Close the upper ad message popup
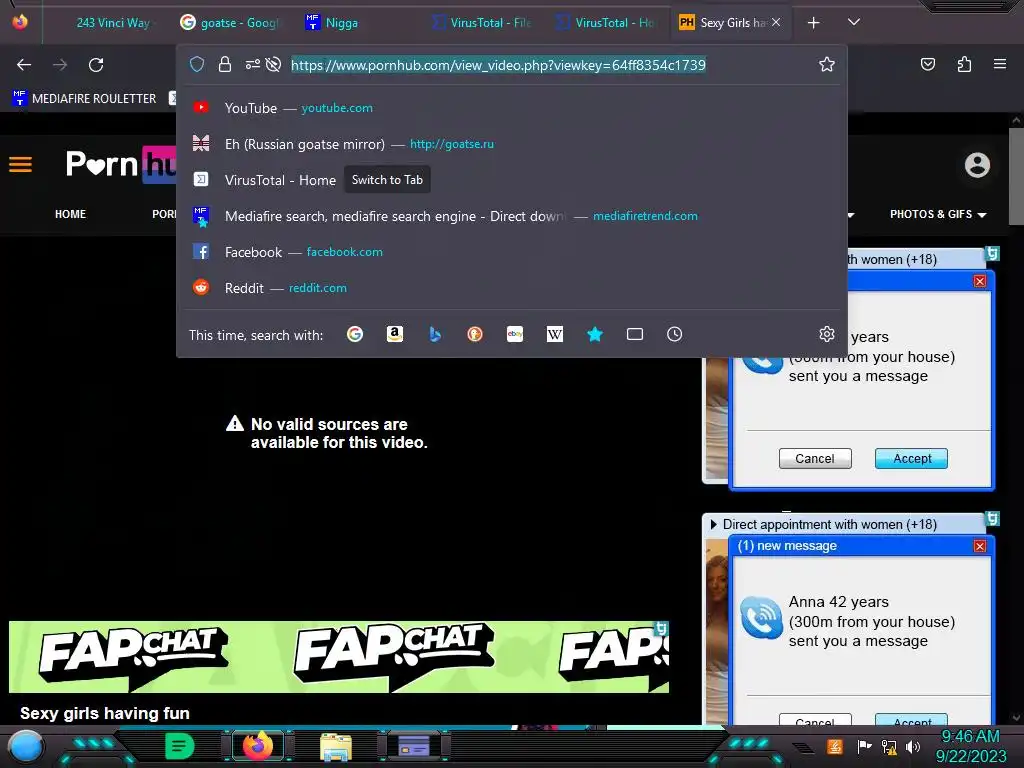Screen dimensions: 1024x768 point(980,281)
